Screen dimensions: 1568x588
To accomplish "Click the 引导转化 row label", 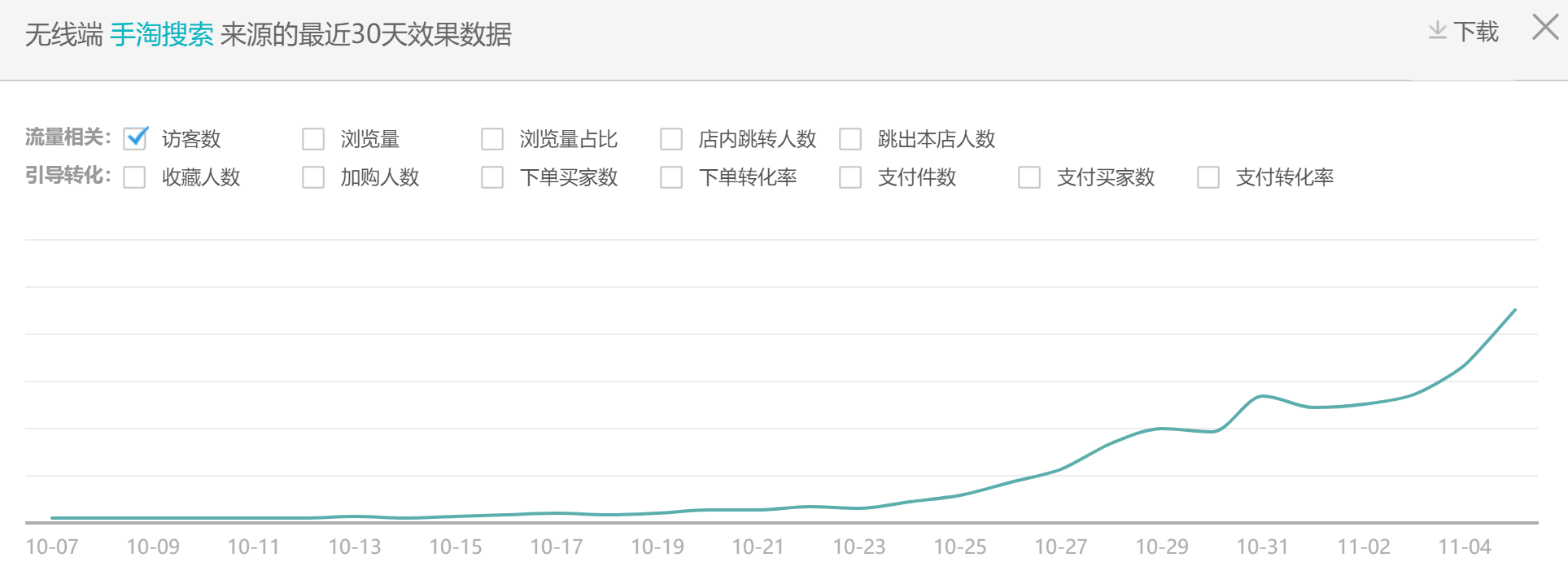I will coord(68,176).
